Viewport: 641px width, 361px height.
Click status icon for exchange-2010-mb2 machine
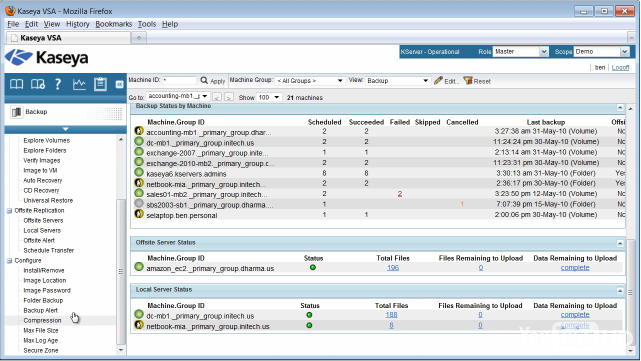click(139, 162)
